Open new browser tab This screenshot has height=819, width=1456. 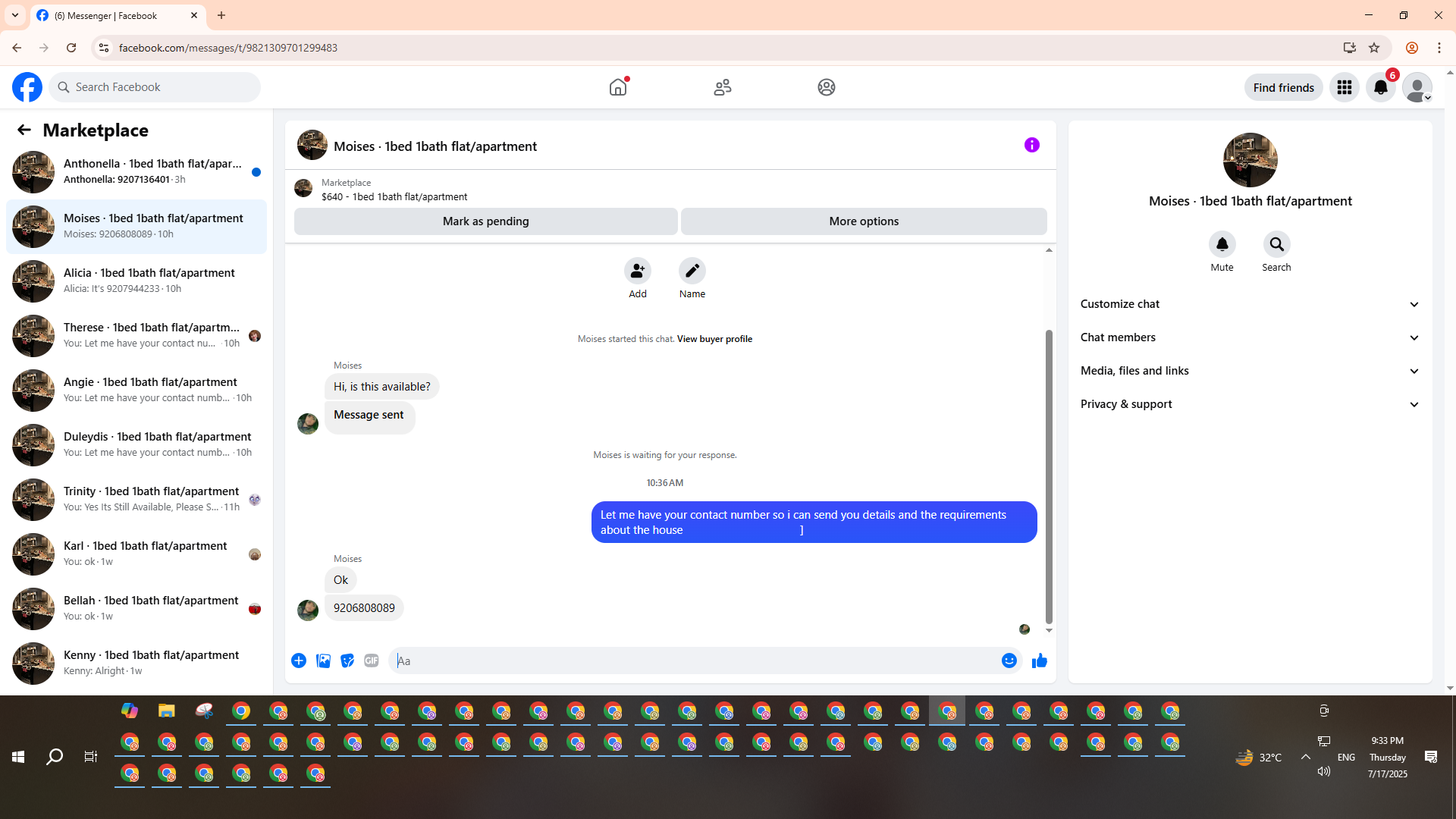point(221,15)
